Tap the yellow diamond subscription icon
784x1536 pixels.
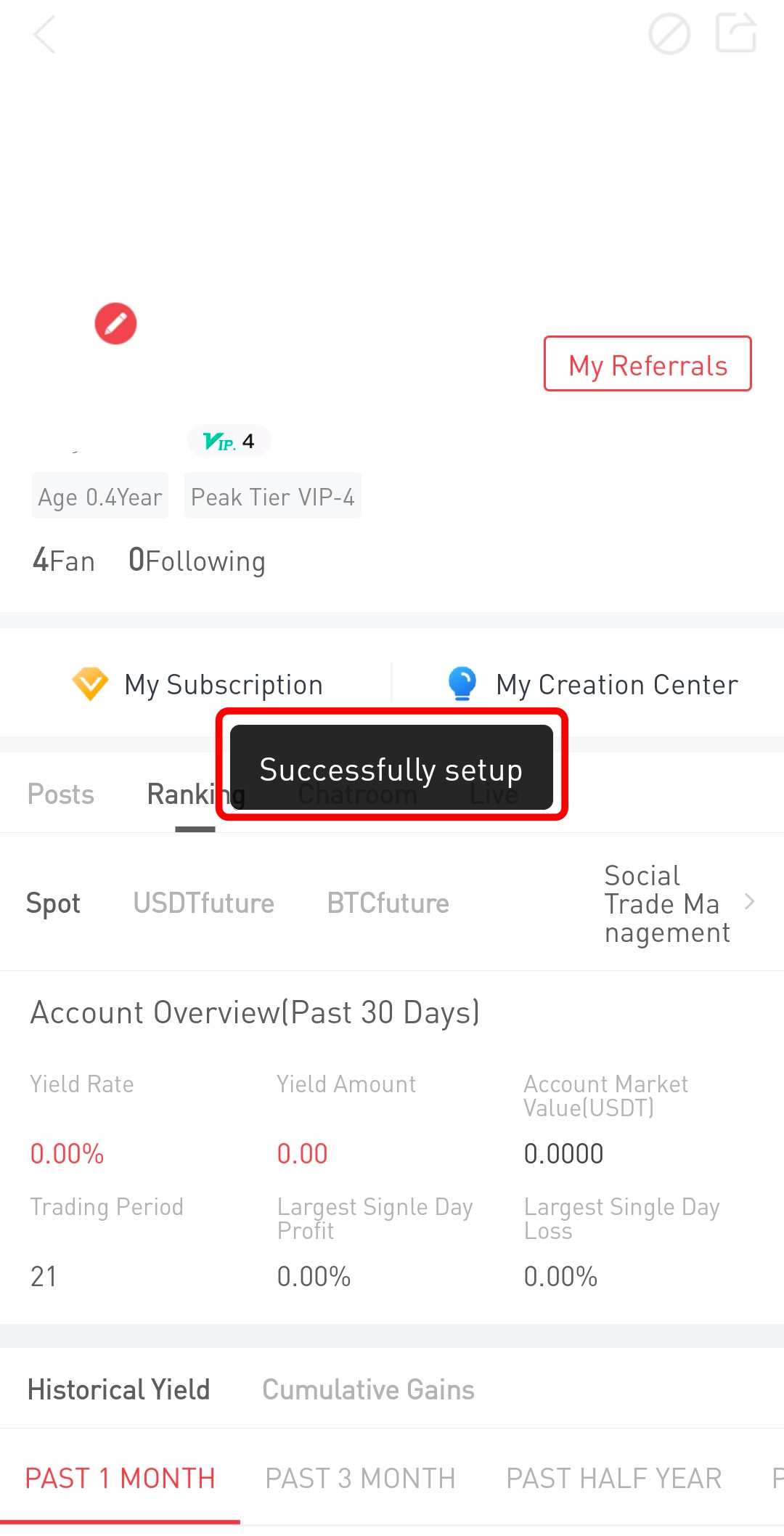tap(90, 684)
